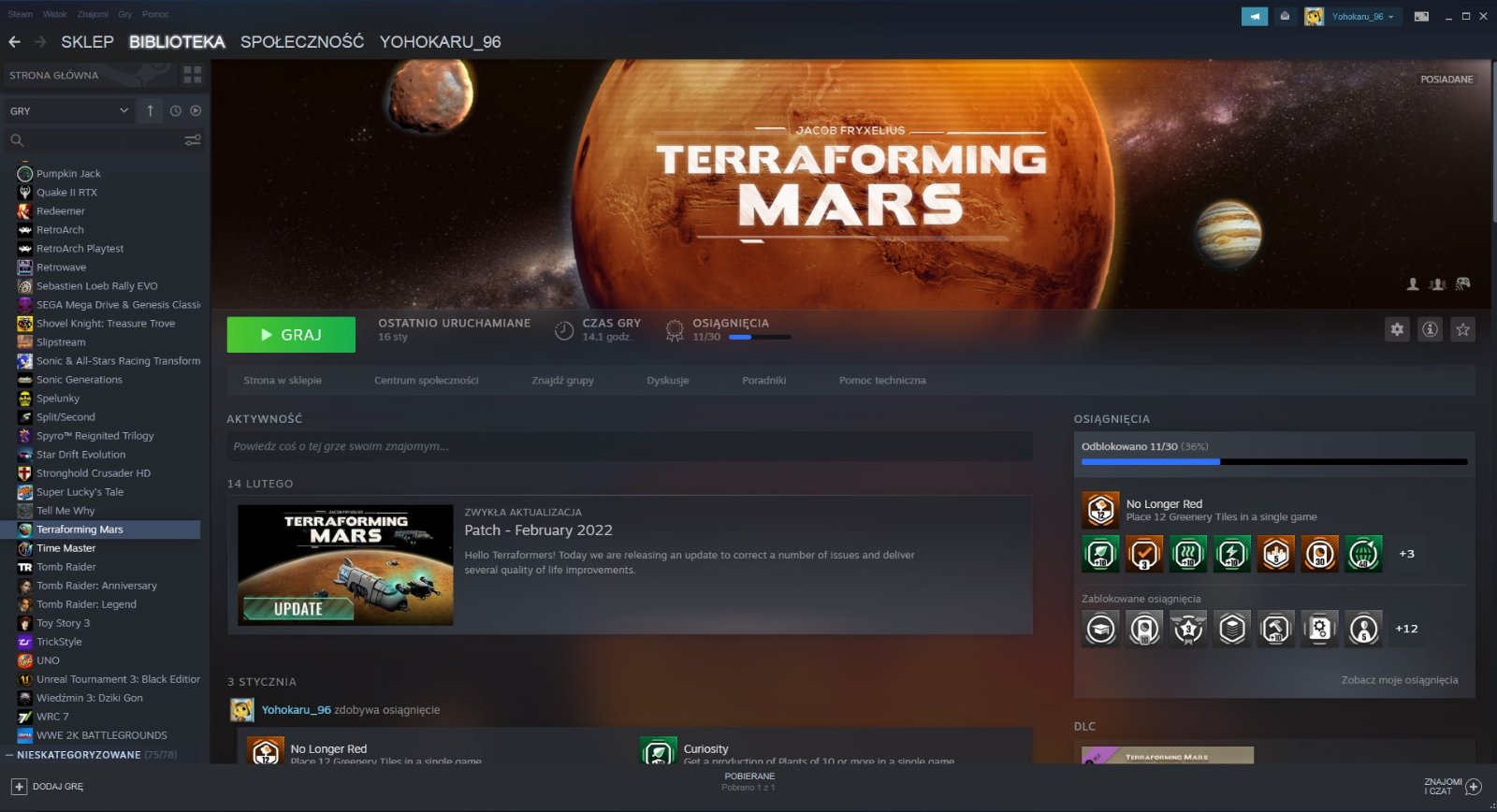Image resolution: width=1497 pixels, height=812 pixels.
Task: Open Yohokaru_96 account dropdown
Action: click(x=1362, y=17)
